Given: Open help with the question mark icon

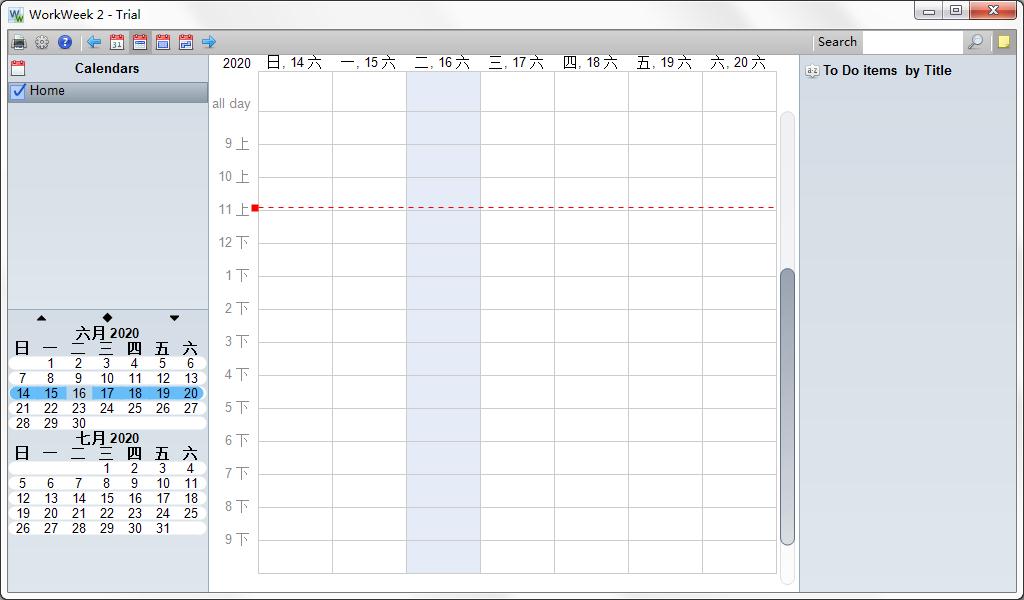Looking at the screenshot, I should (x=65, y=42).
